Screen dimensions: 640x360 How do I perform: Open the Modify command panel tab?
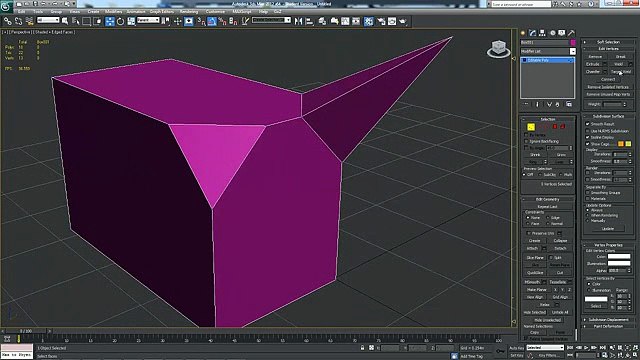click(533, 33)
